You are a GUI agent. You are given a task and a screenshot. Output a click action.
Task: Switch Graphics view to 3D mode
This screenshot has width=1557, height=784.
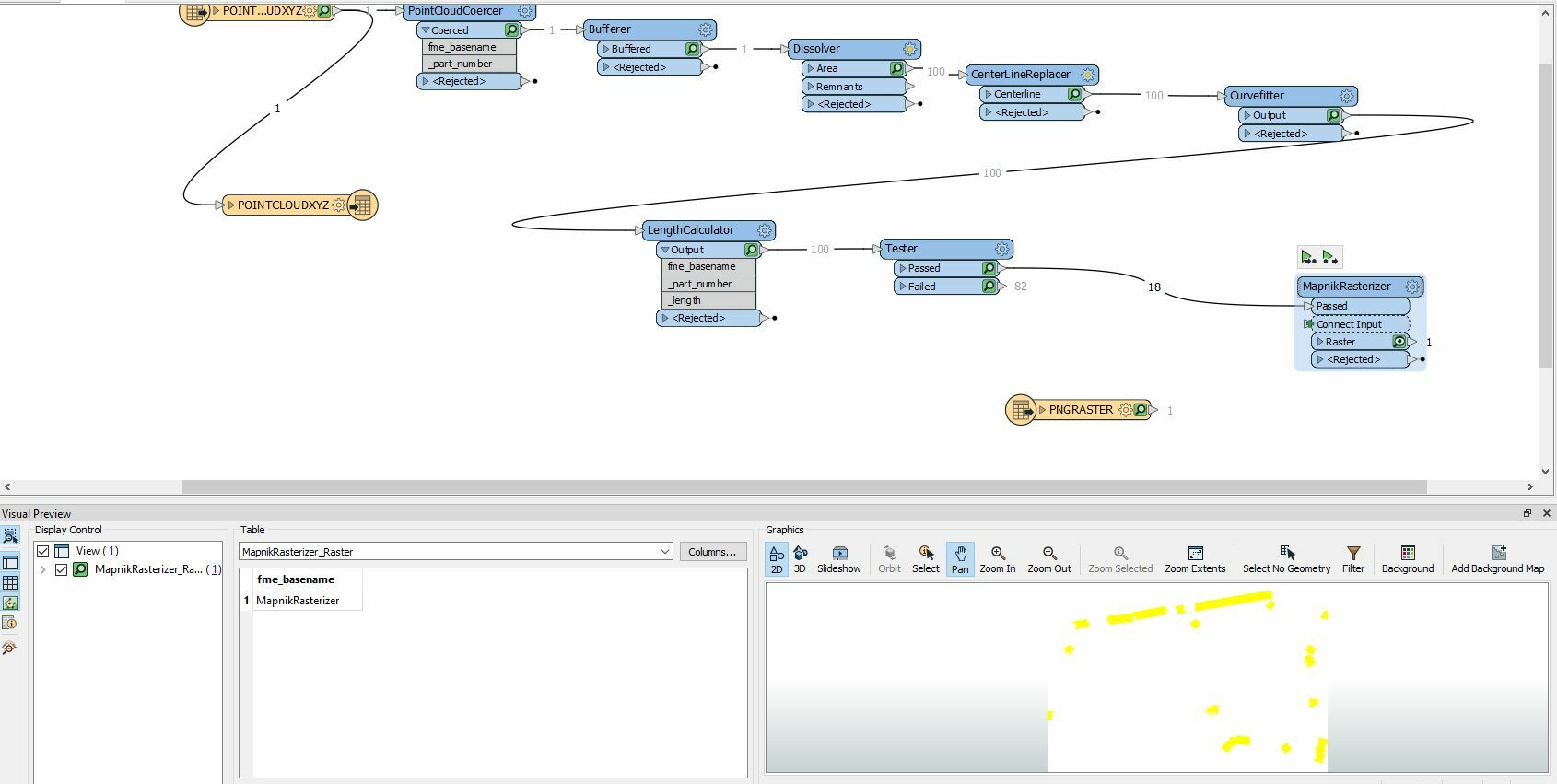point(800,558)
